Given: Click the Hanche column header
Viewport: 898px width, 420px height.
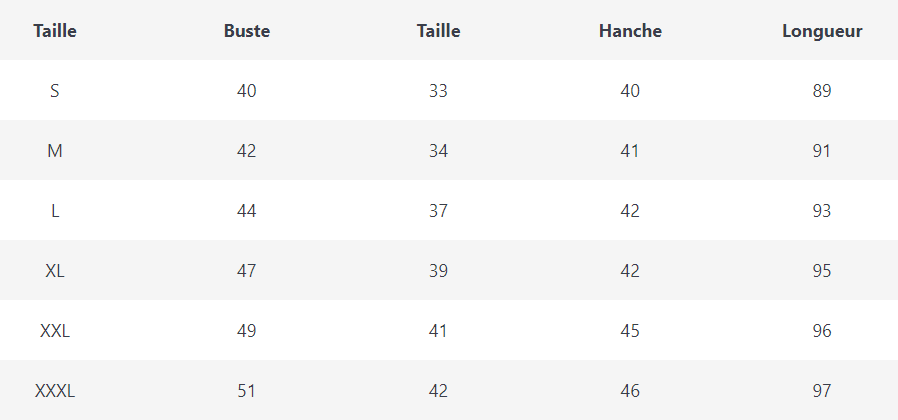Looking at the screenshot, I should [x=630, y=31].
